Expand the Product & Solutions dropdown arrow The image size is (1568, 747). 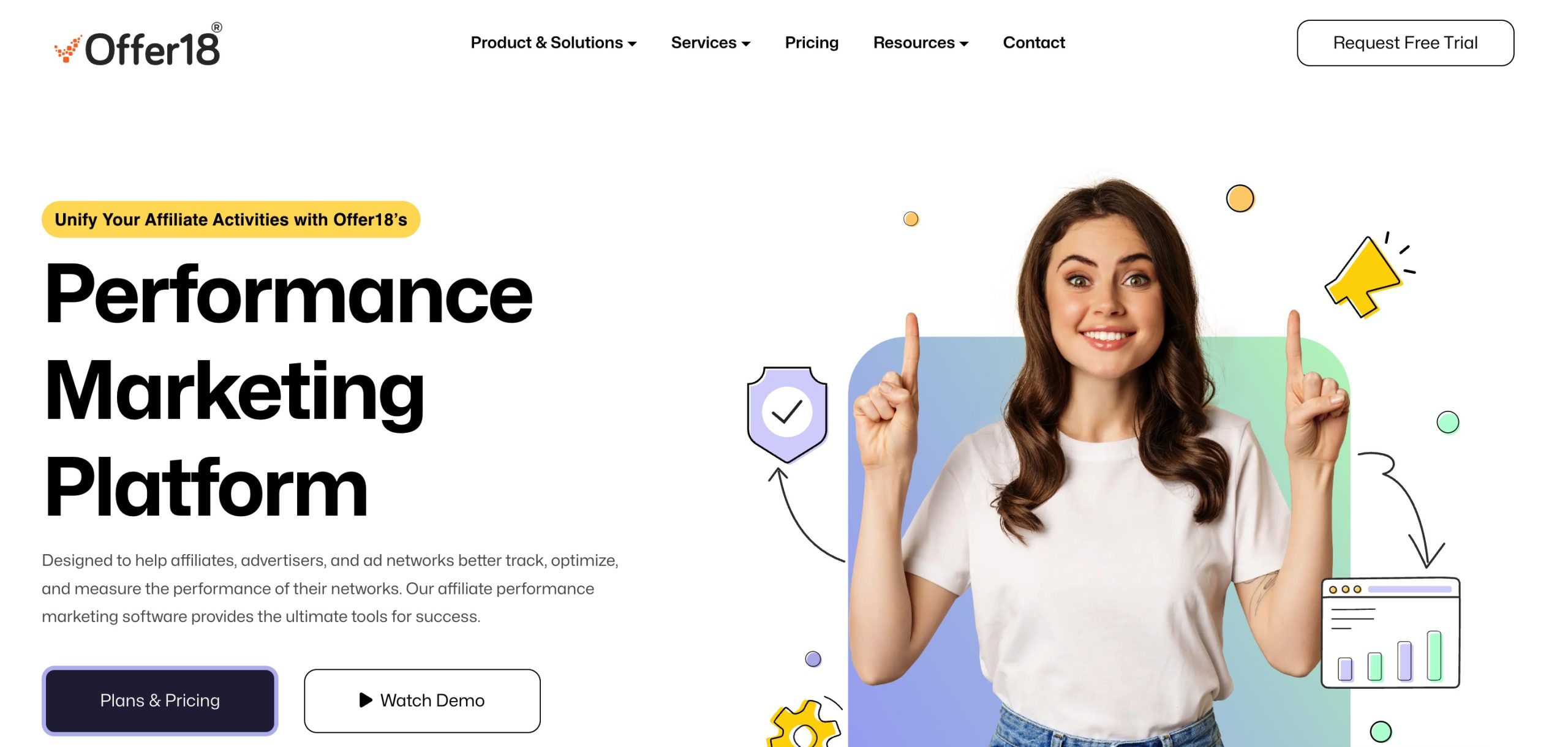[x=632, y=44]
